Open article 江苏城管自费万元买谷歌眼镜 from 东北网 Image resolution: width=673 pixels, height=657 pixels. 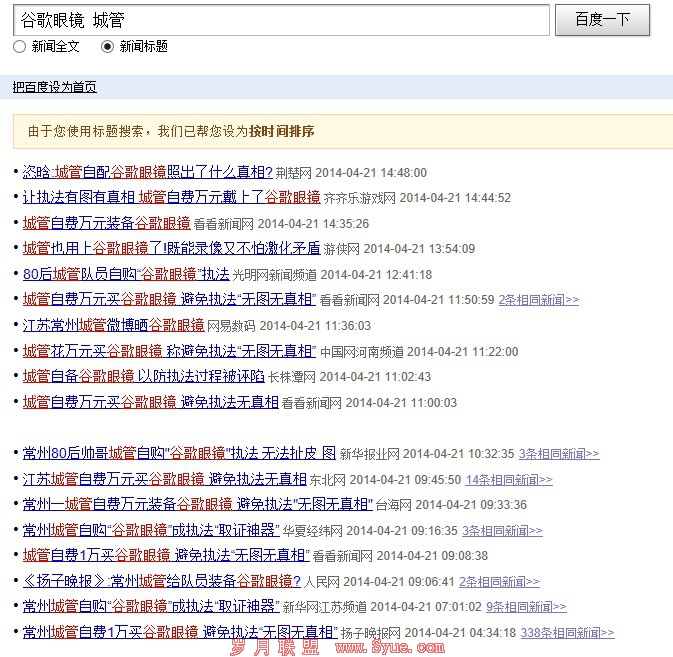coord(165,479)
